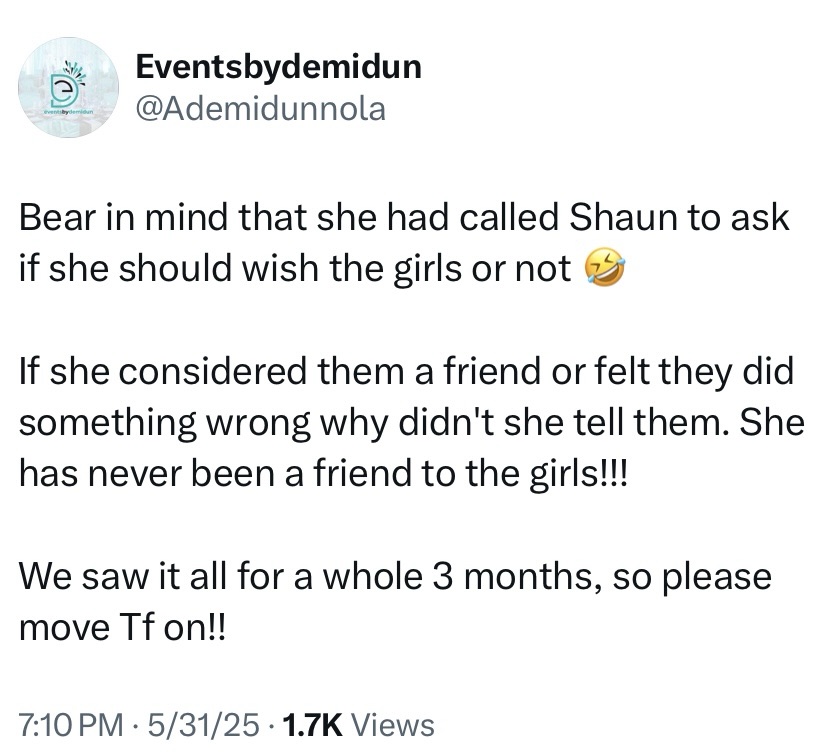
Task: Click the rolling laughing emoji
Action: click(604, 269)
